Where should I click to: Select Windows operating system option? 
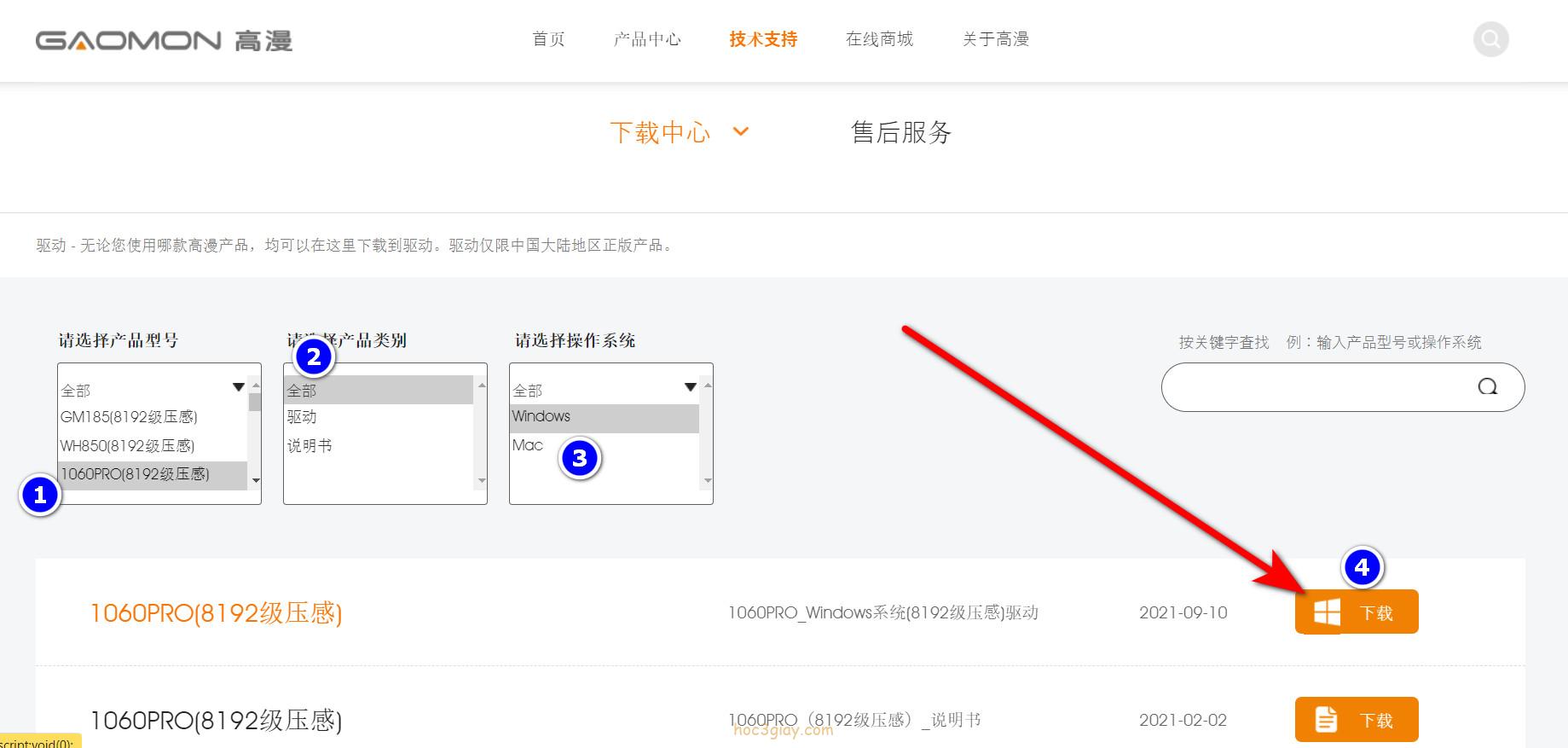pos(604,417)
